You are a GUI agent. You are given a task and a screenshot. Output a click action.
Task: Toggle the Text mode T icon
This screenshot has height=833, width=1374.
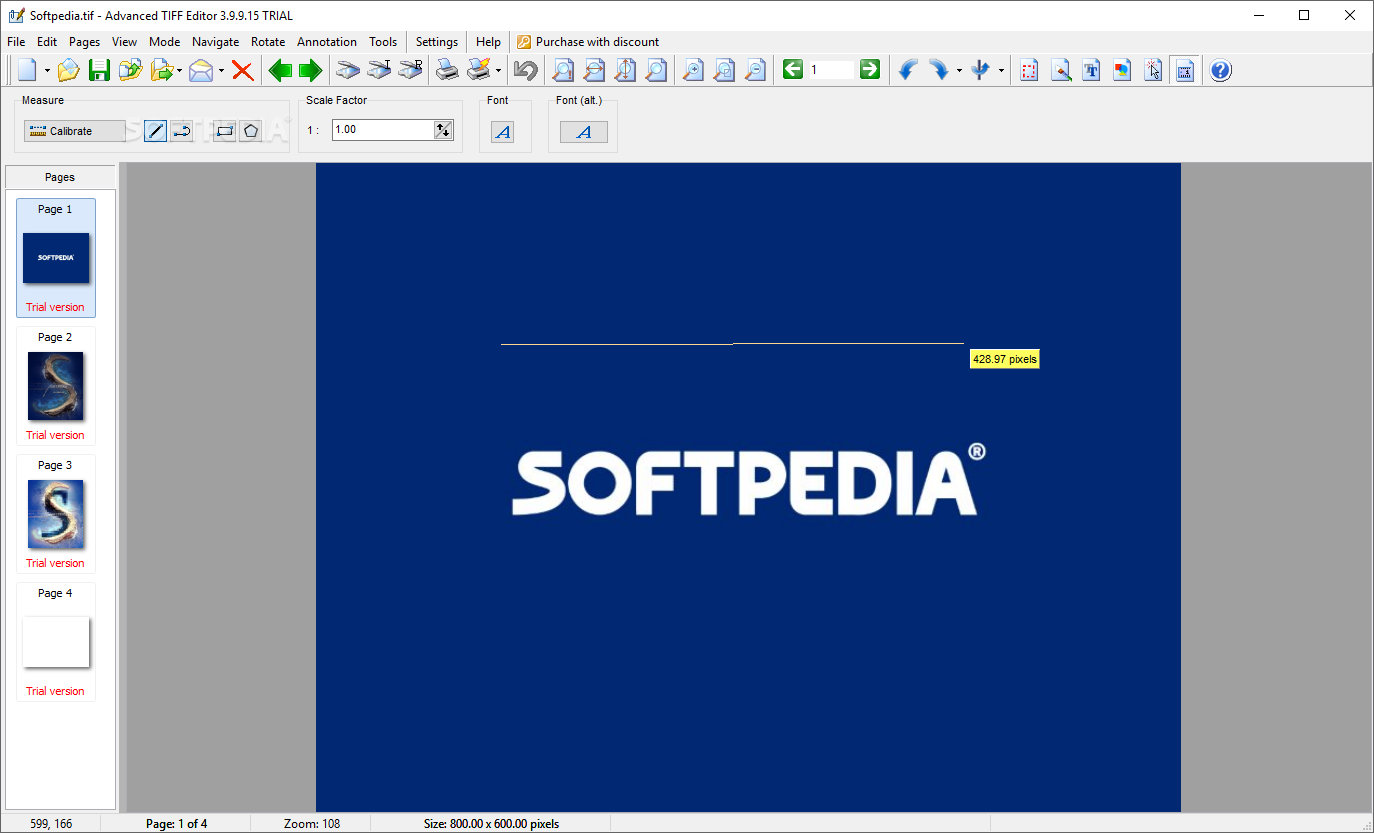point(1092,70)
